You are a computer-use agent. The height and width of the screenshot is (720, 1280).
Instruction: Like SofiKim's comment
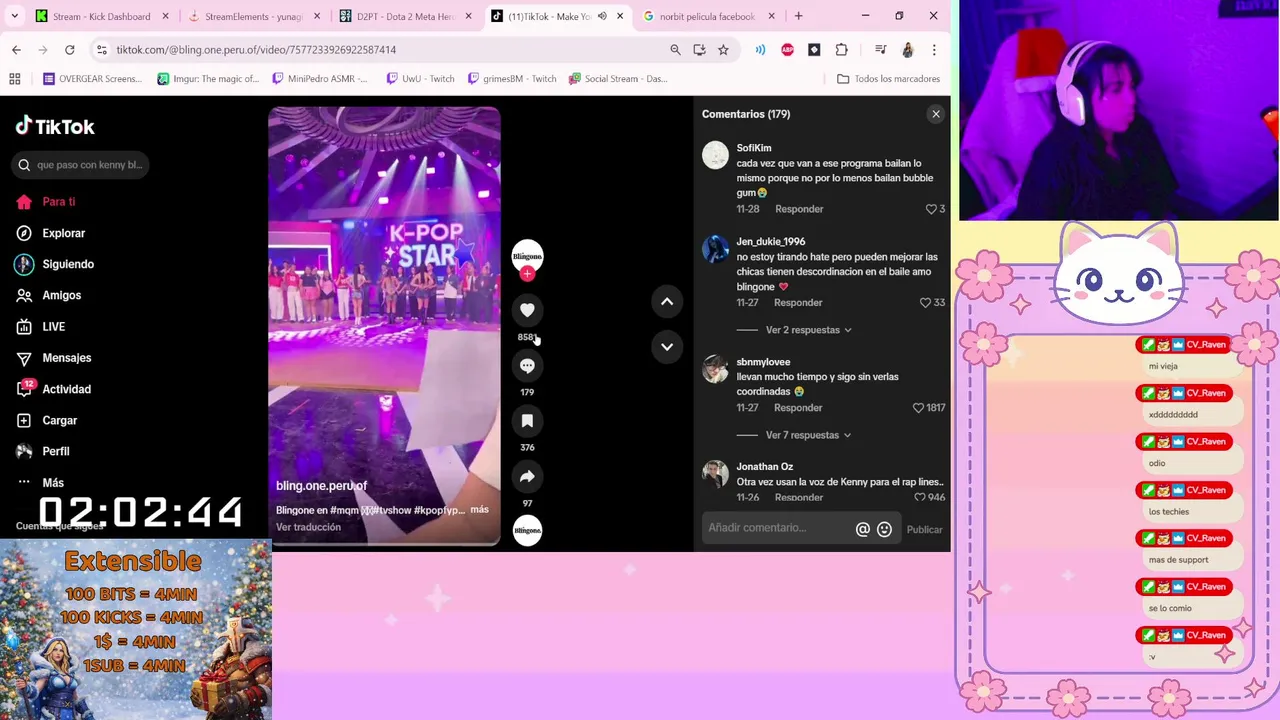coord(931,209)
